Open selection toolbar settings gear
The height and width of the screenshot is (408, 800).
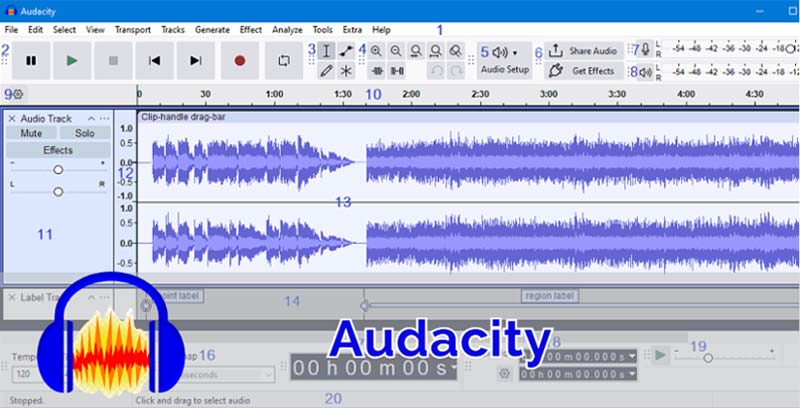[x=504, y=374]
